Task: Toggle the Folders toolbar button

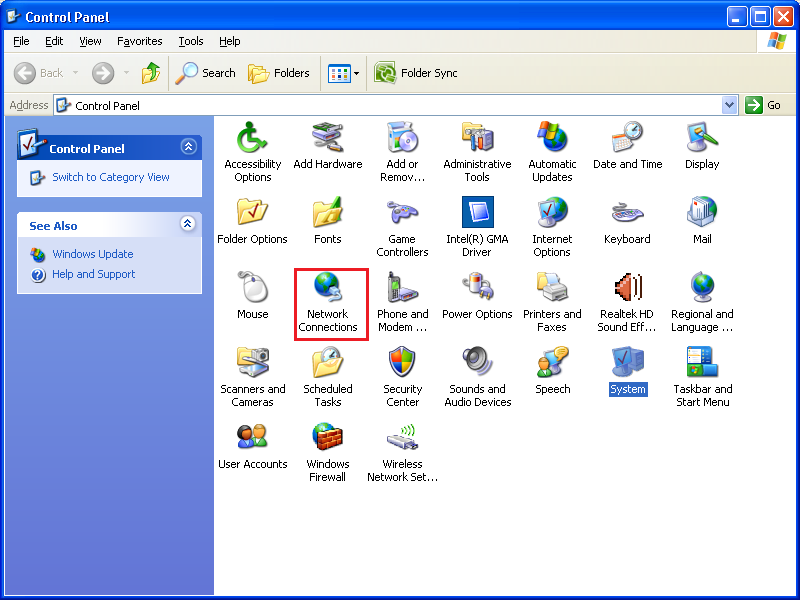Action: (x=279, y=73)
